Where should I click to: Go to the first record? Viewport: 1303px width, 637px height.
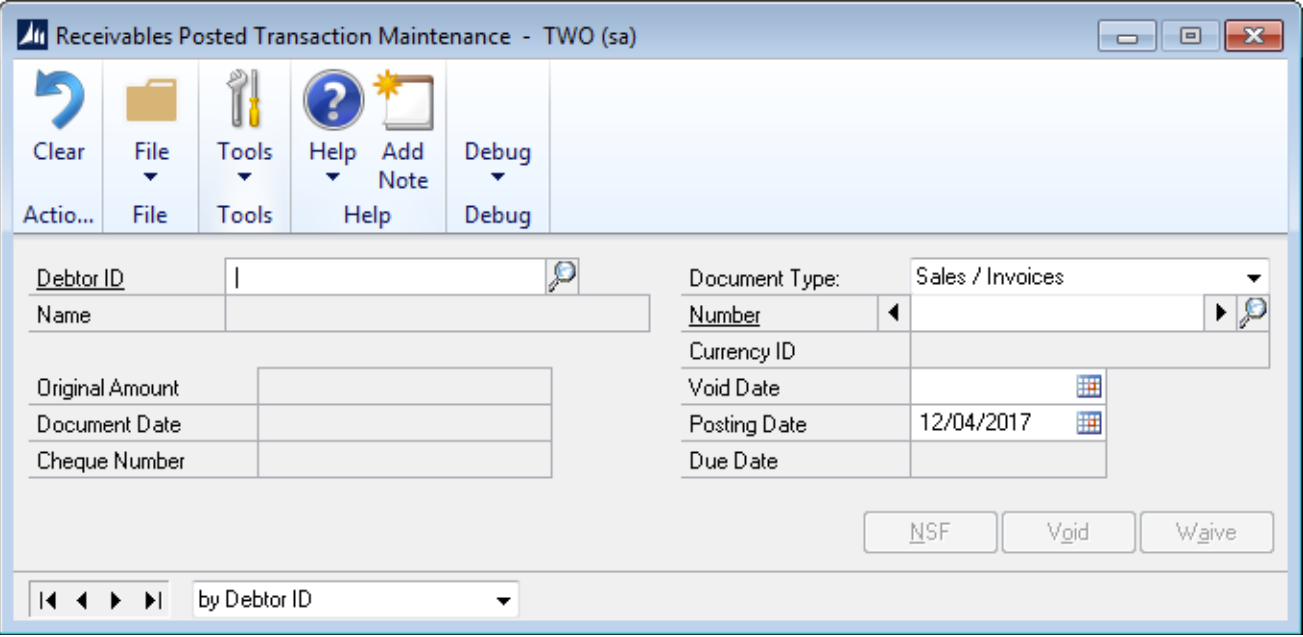pos(47,601)
